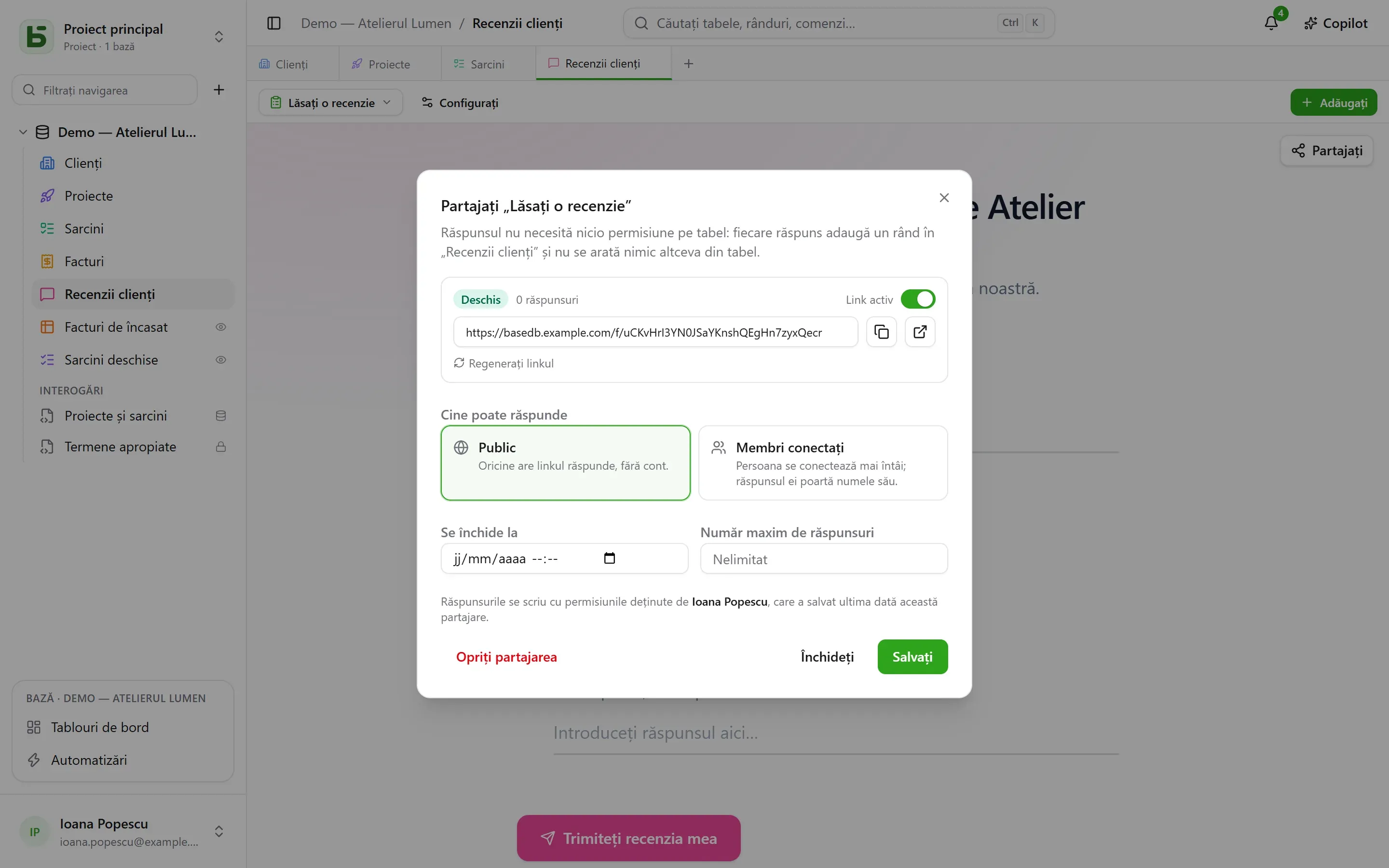
Task: Copy the share link to clipboard
Action: 881,332
